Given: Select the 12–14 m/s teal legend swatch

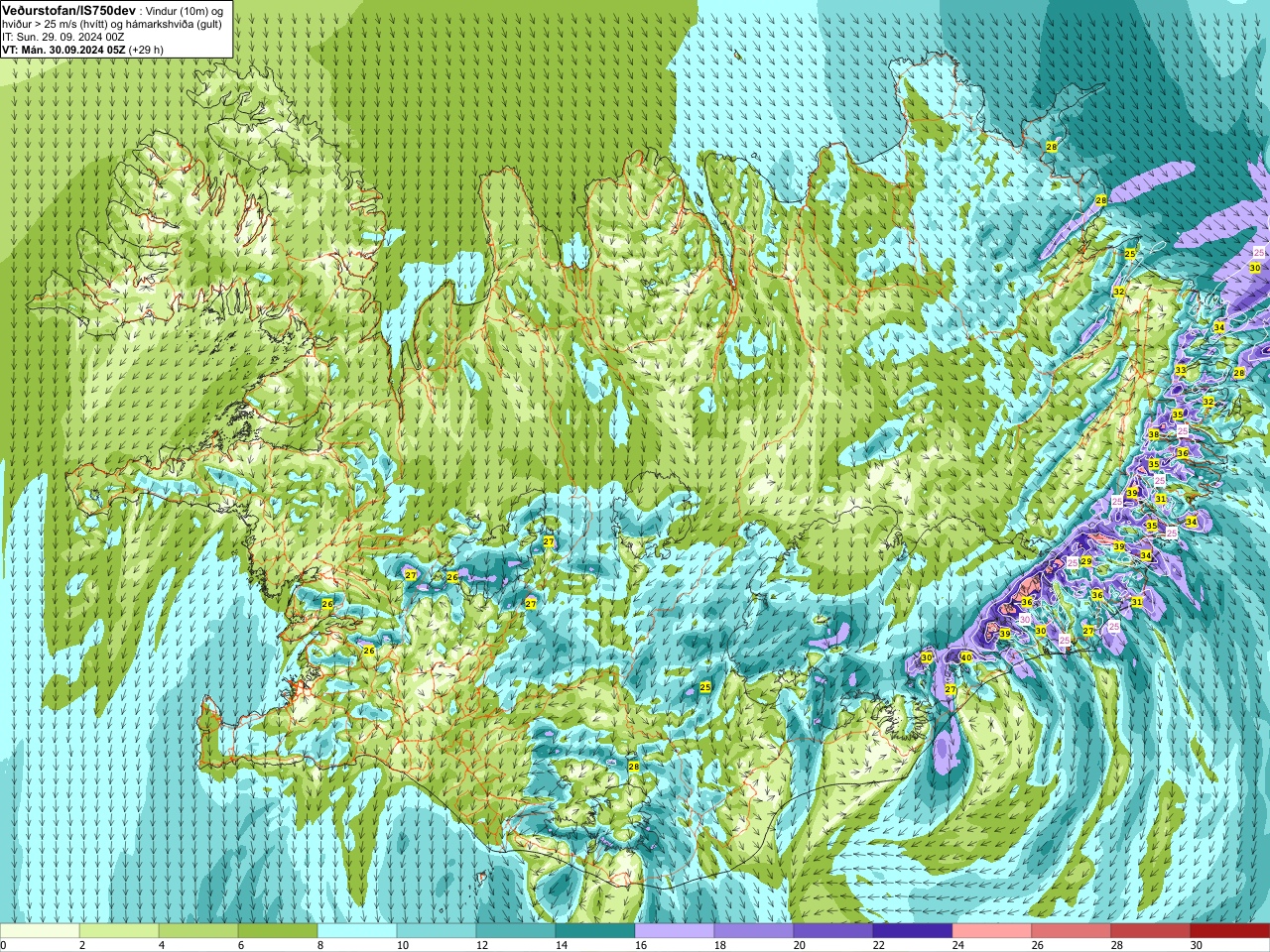Looking at the screenshot, I should (x=516, y=931).
